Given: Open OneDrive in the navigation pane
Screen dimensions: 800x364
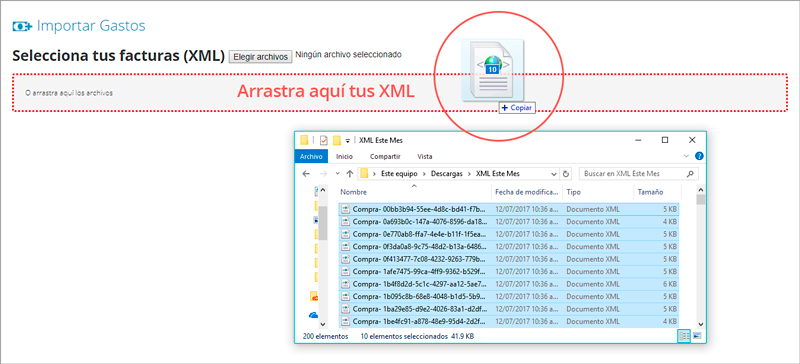Looking at the screenshot, I should pos(314,315).
